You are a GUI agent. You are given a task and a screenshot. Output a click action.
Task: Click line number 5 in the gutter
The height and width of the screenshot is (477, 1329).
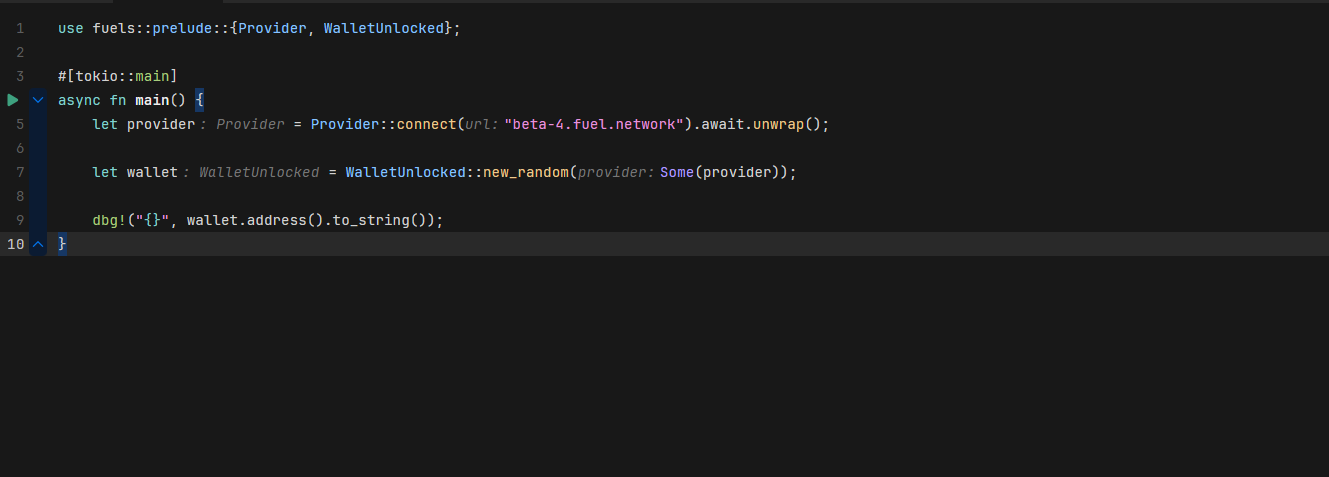tap(20, 124)
